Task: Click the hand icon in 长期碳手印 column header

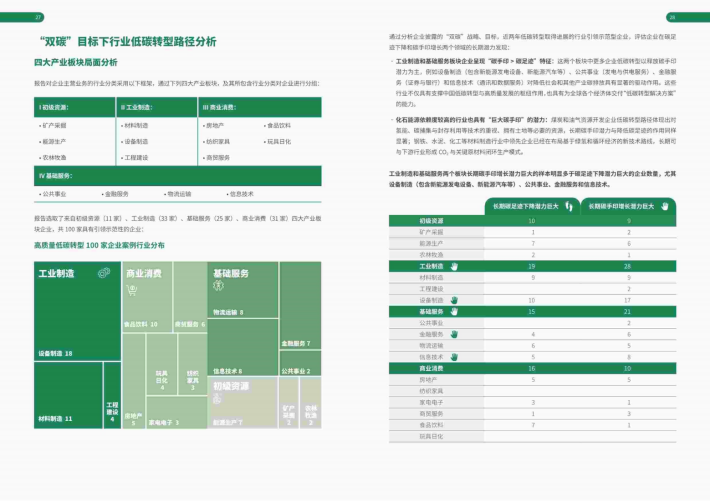Action: coord(664,205)
